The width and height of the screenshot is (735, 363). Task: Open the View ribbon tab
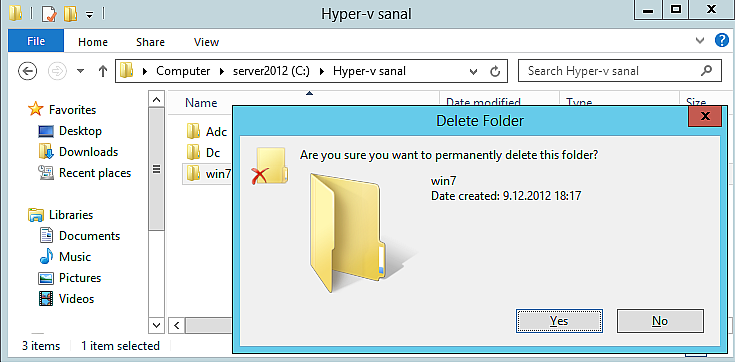tap(206, 42)
